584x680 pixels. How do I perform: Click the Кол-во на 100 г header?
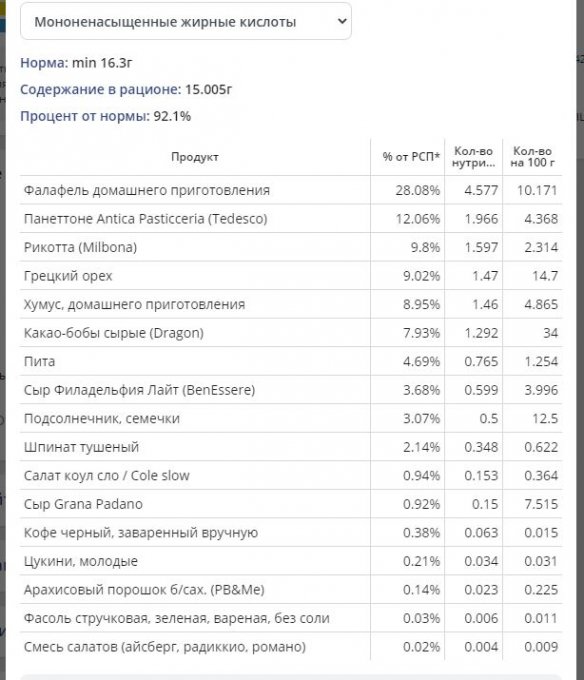pyautogui.click(x=532, y=157)
